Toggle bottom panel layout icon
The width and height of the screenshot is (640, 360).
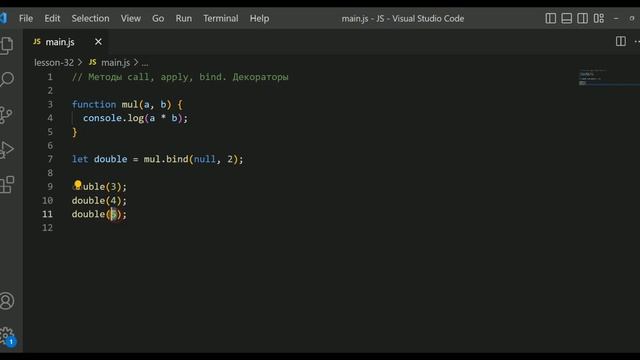point(567,18)
